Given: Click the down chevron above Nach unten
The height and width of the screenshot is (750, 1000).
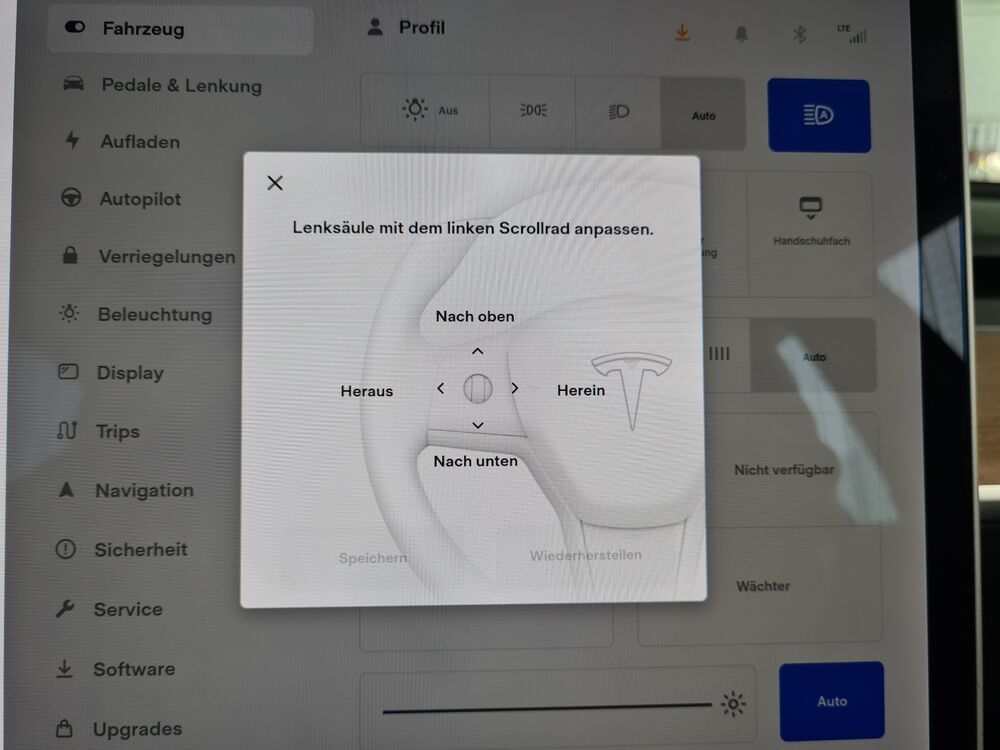Looking at the screenshot, I should pos(477,425).
